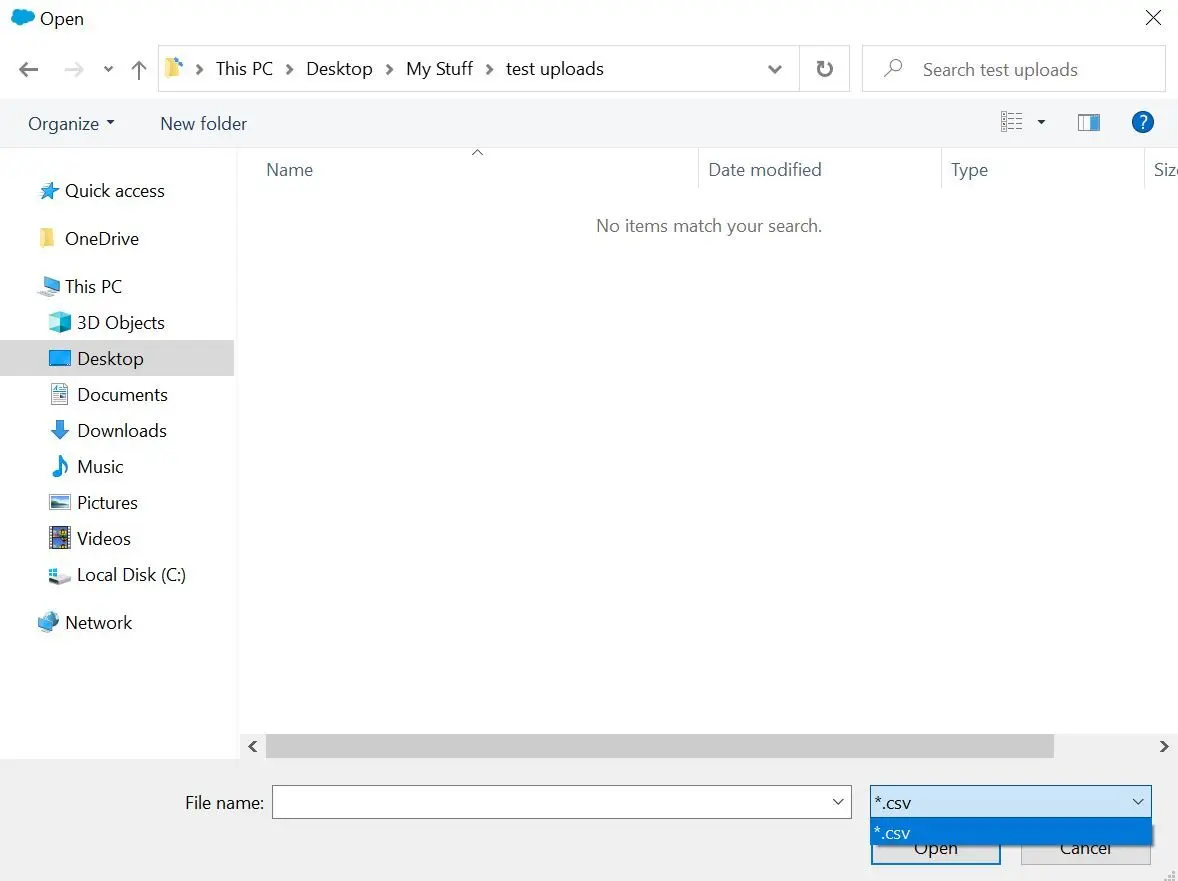This screenshot has width=1178, height=881.
Task: Click the 3D Objects cube icon
Action: coord(59,322)
